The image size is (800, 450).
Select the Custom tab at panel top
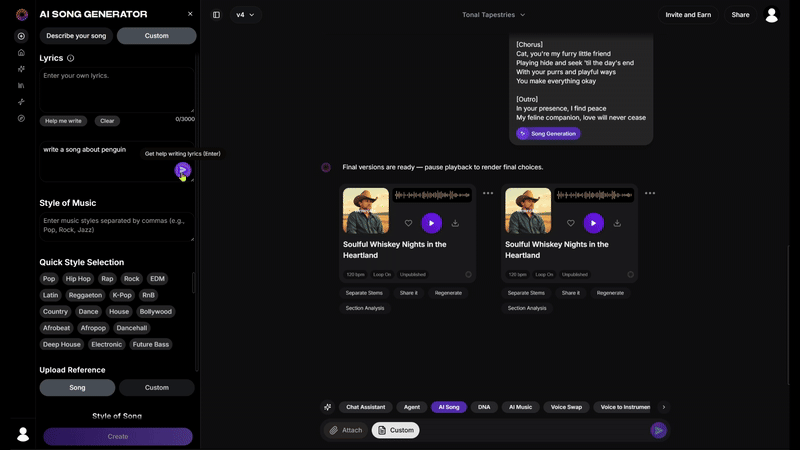click(156, 36)
